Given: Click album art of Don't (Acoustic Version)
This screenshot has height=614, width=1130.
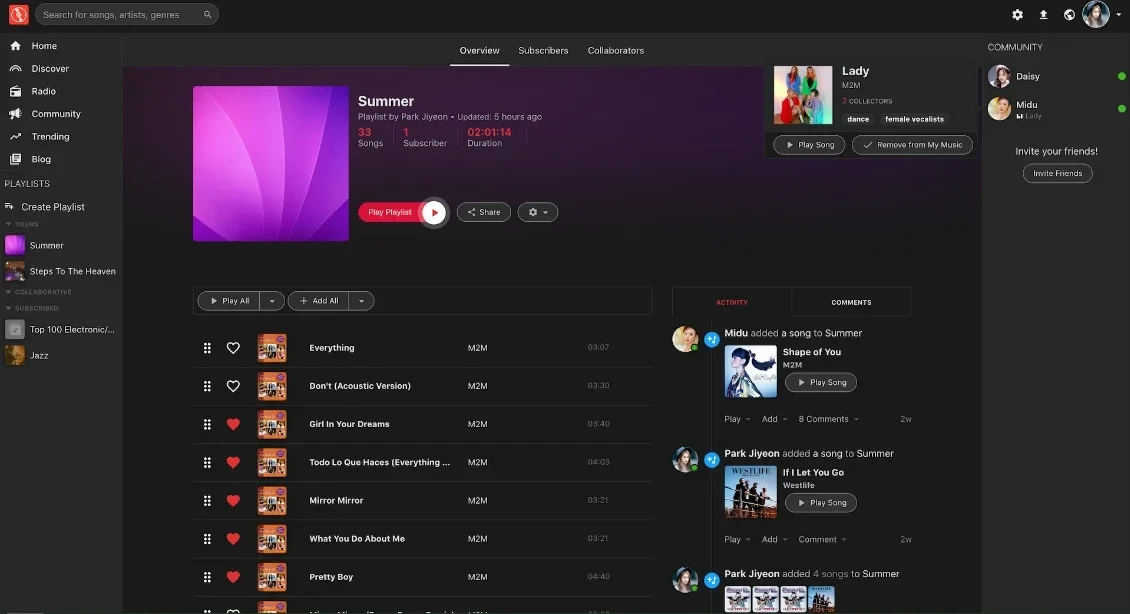Looking at the screenshot, I should [x=272, y=386].
